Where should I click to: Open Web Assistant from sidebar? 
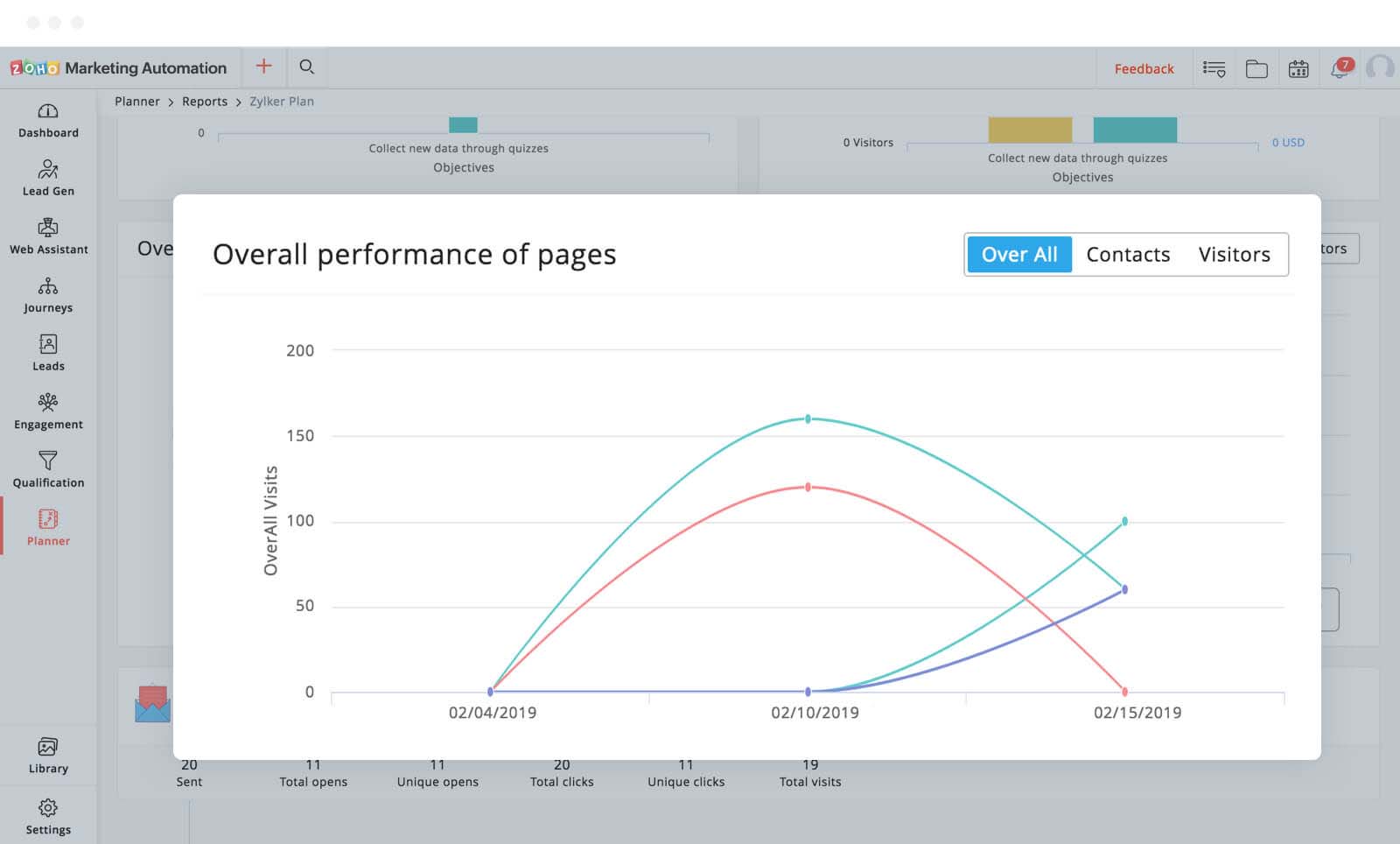pos(48,236)
